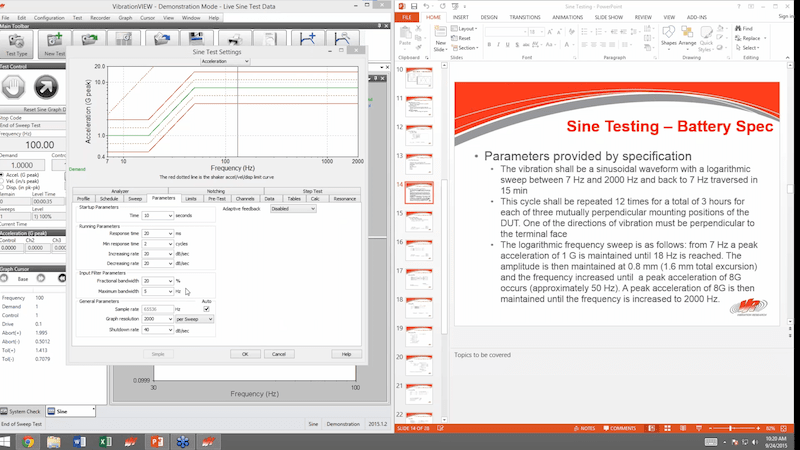800x450 pixels.
Task: Open Google Chrome from taskbar
Action: pos(28,442)
